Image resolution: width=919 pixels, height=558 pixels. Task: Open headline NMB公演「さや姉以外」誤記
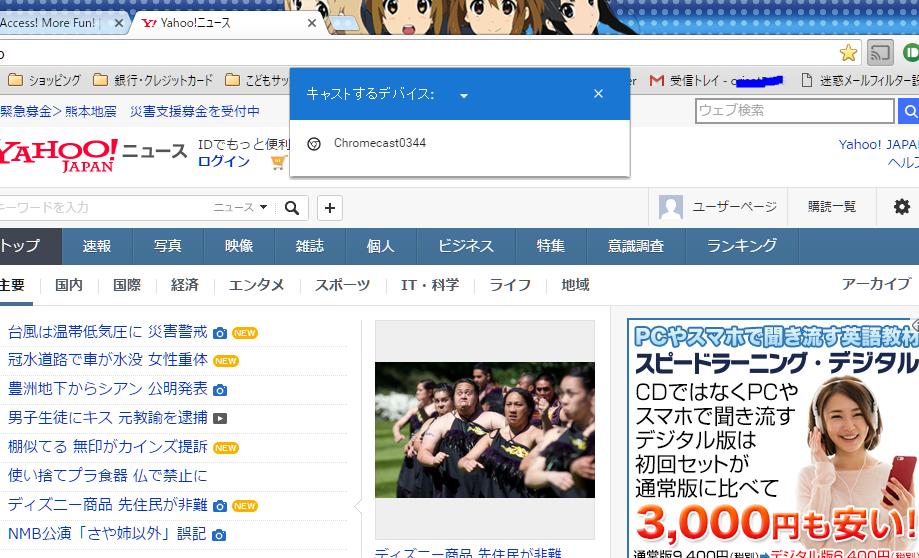(107, 533)
